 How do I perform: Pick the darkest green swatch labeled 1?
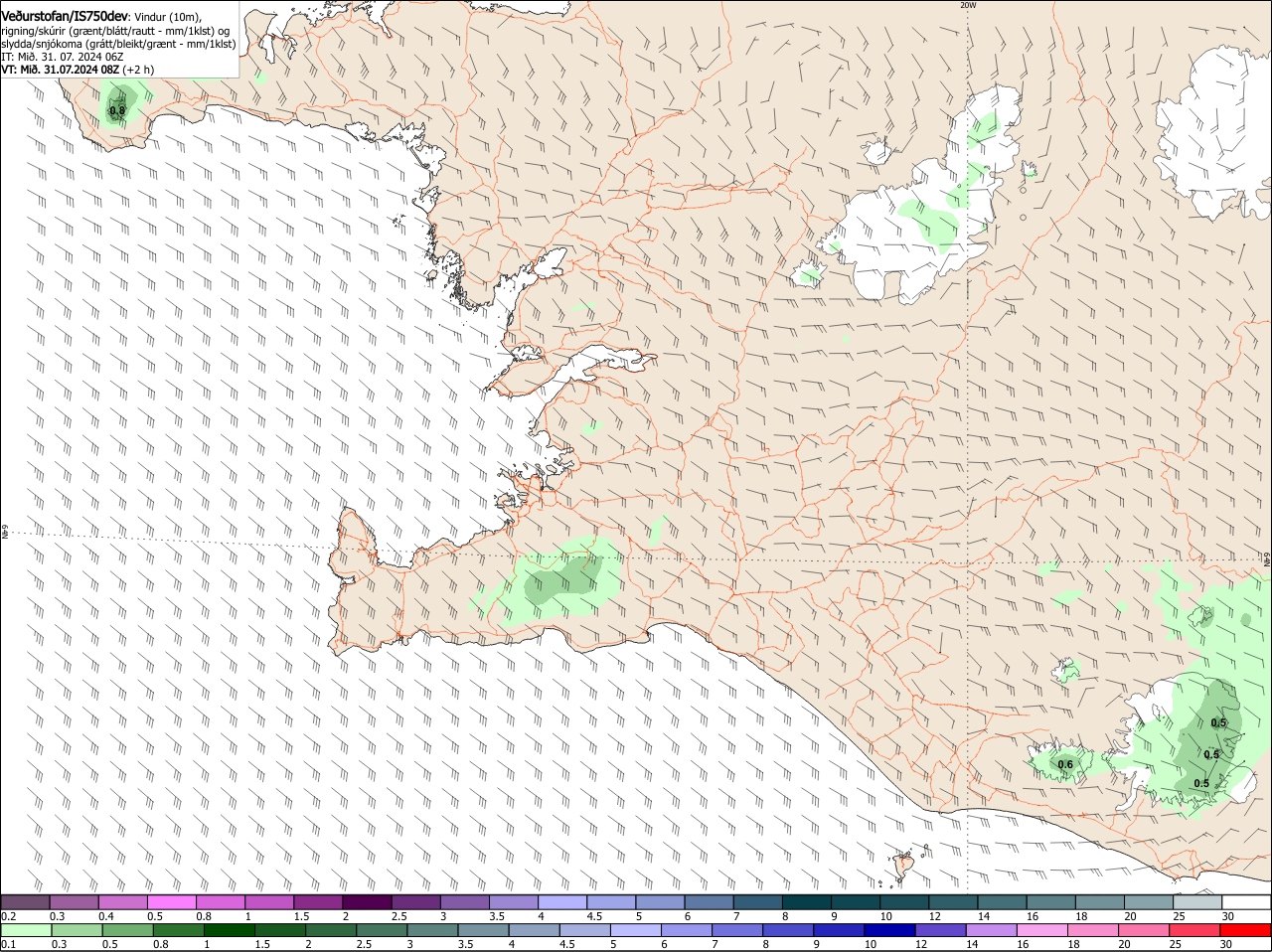(x=229, y=930)
